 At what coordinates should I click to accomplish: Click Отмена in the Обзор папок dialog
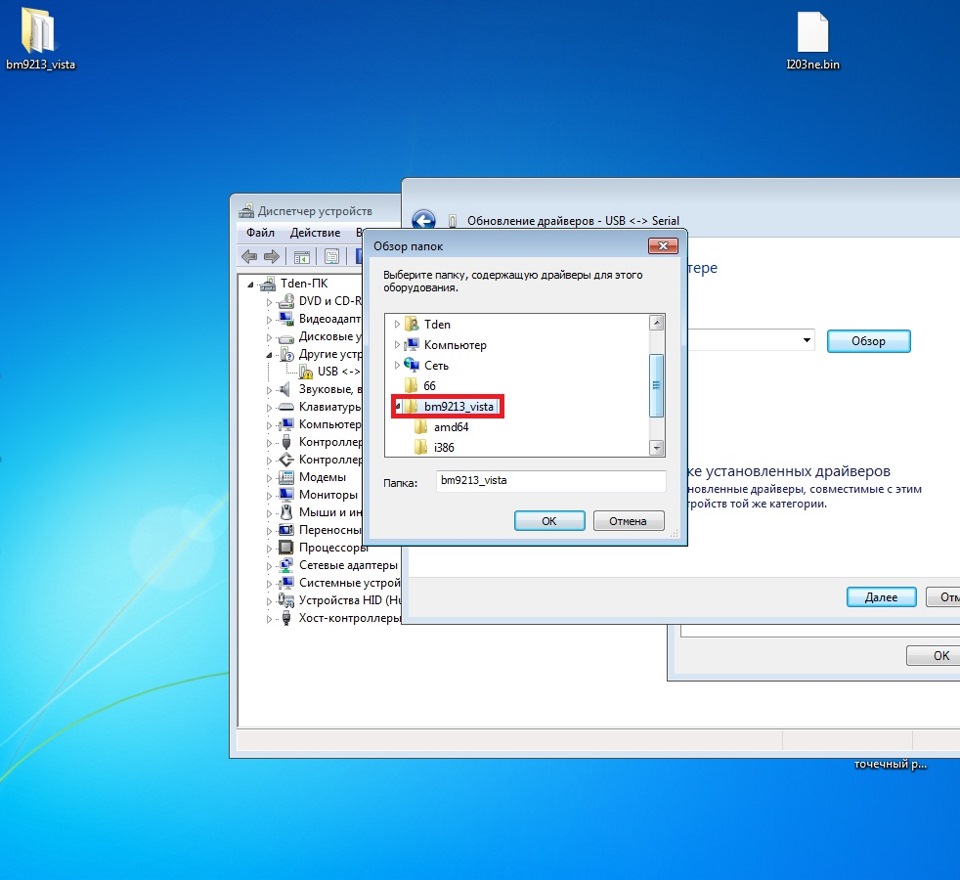[x=628, y=521]
